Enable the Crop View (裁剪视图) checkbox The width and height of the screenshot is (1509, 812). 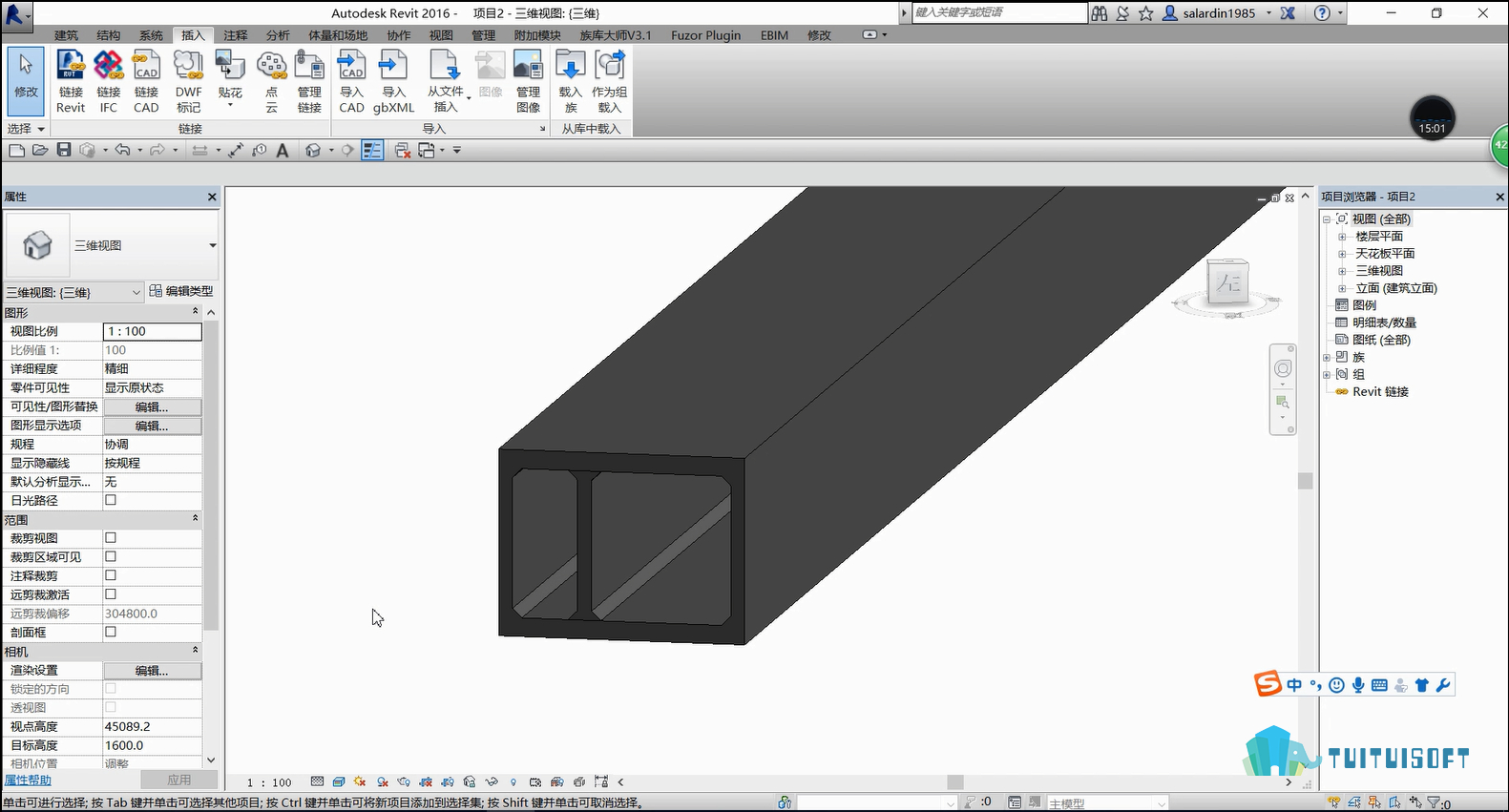111,538
